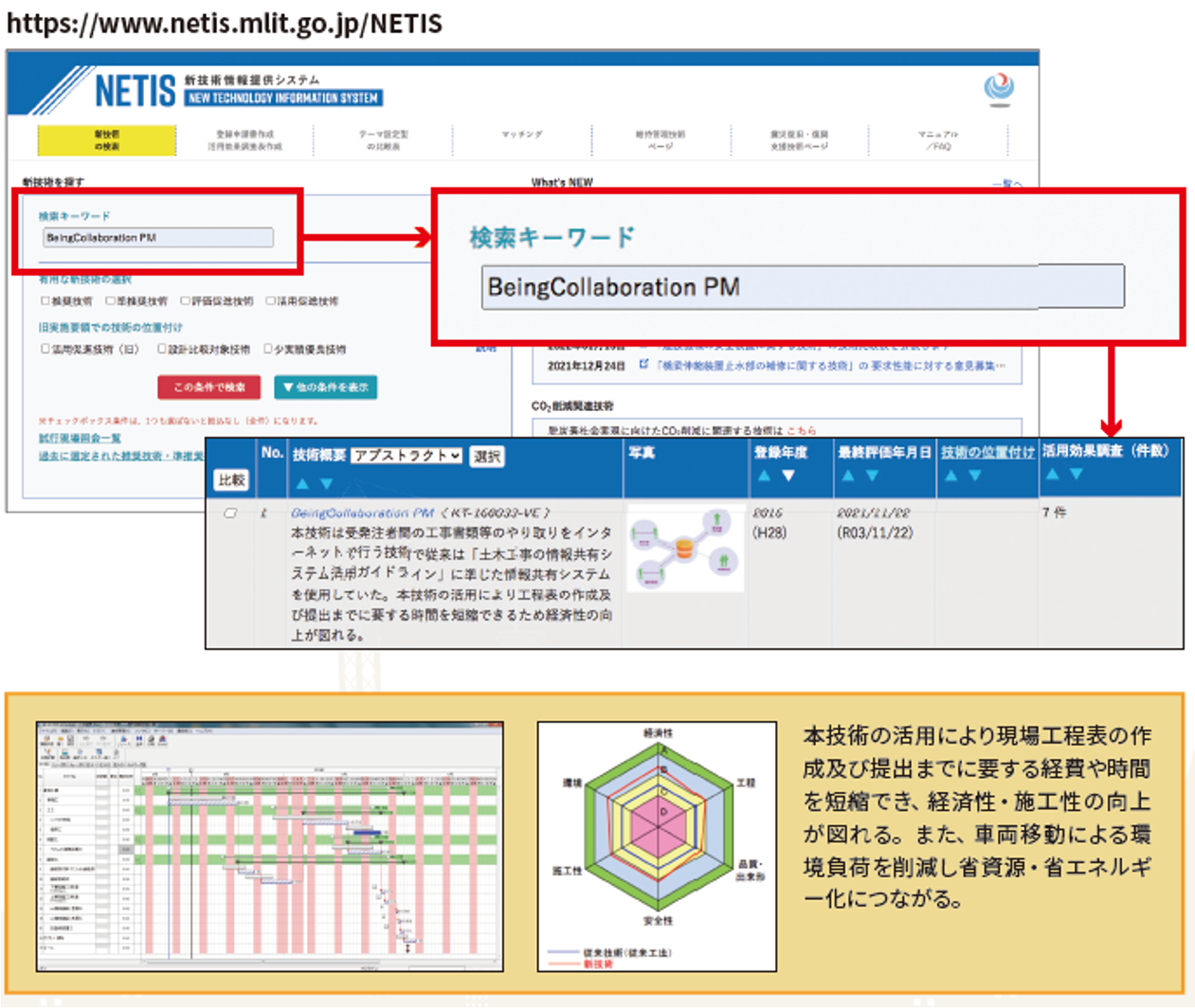Screen dimensions: 1195x1008
Task: Click the 技術の位置付け column header link
Action: (x=987, y=452)
